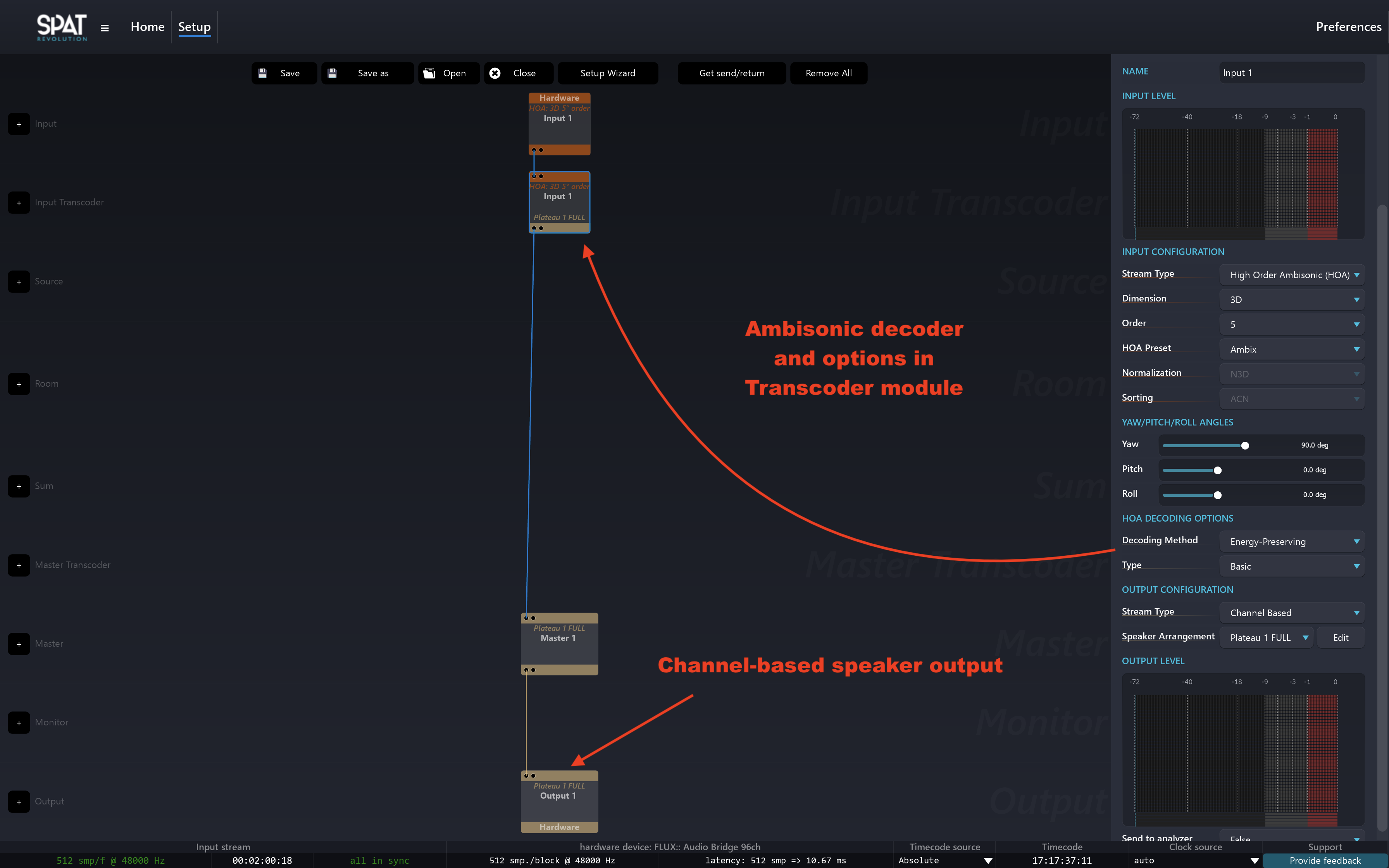Click the plus icon next to Input row
The image size is (1389, 868).
pos(19,124)
